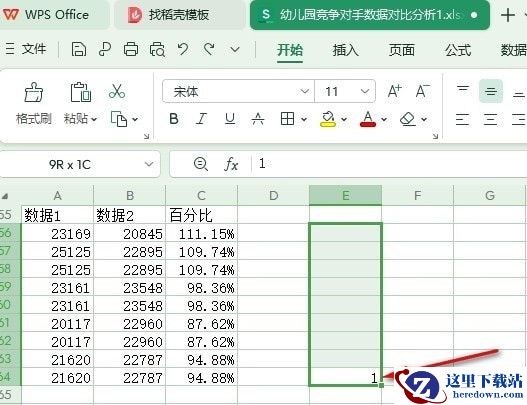Image resolution: width=527 pixels, height=405 pixels.
Task: Click the Increase Font Size icon
Action: [x=394, y=91]
